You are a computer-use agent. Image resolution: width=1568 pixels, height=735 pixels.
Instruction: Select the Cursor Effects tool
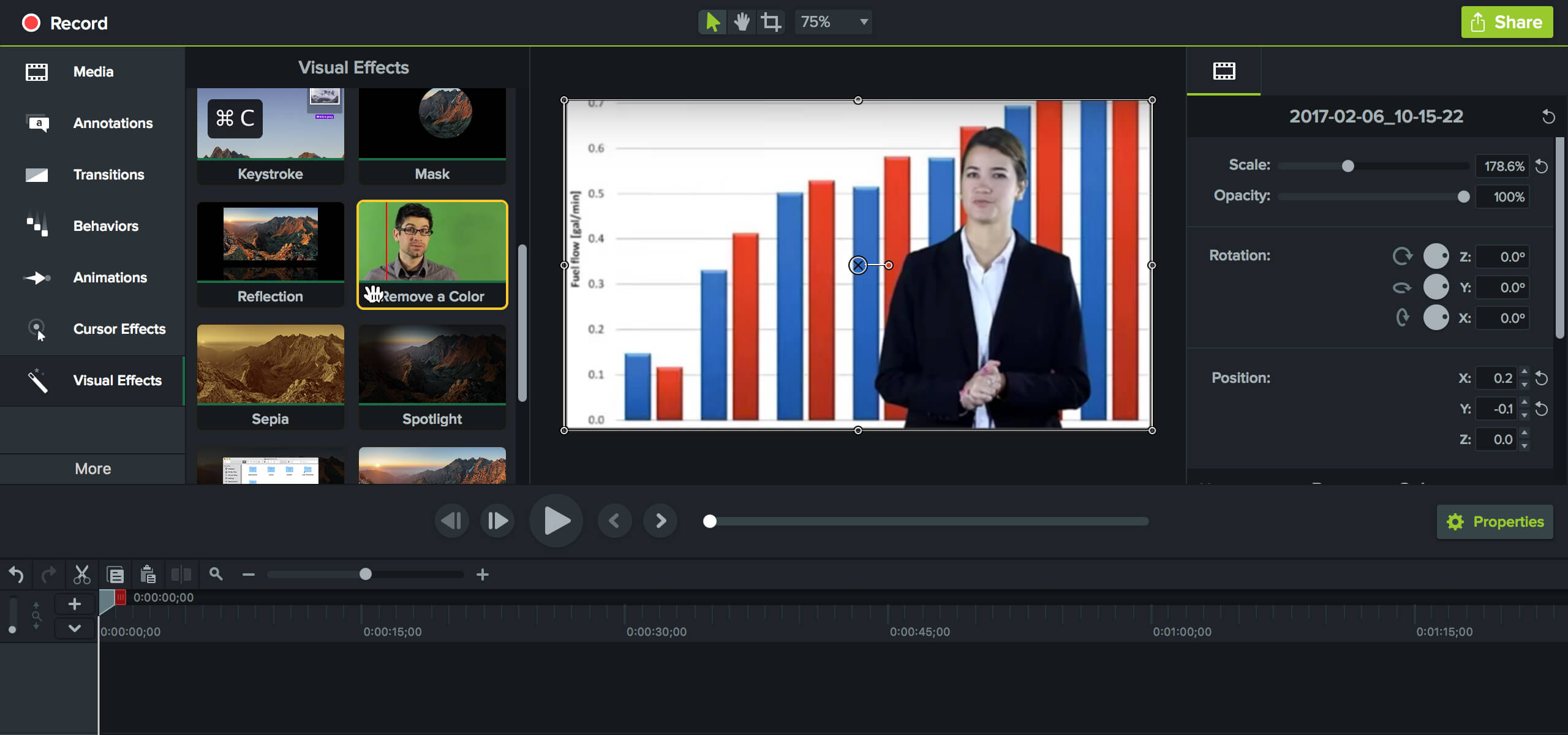click(92, 328)
